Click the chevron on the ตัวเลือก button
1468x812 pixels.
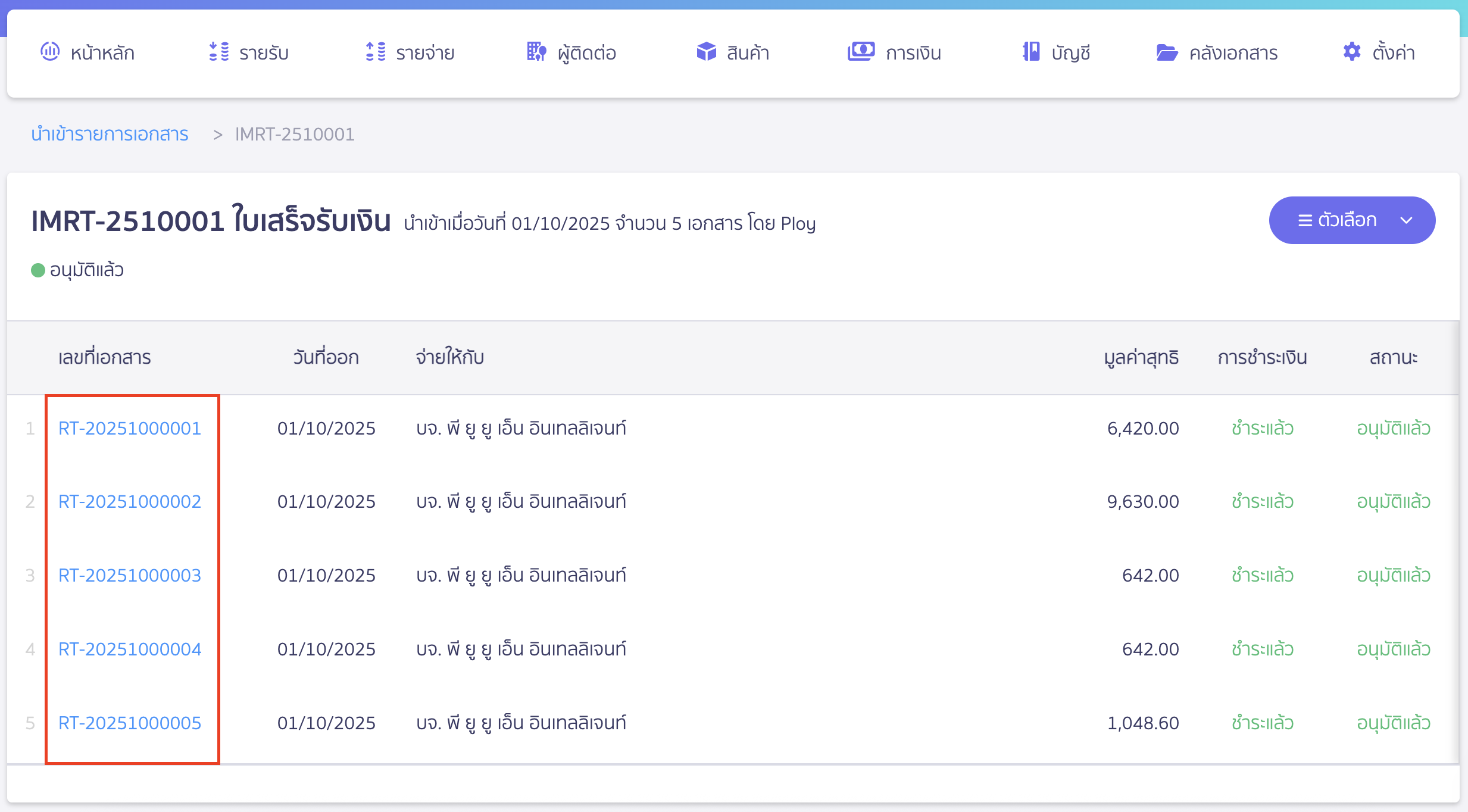coord(1407,221)
